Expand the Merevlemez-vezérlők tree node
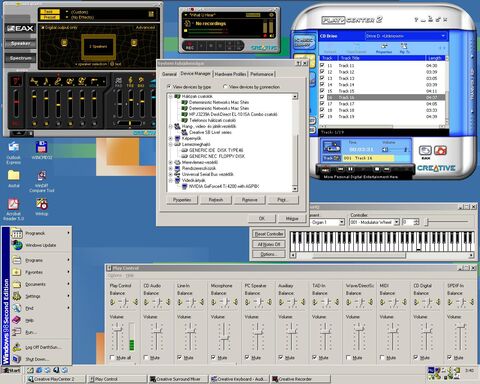The height and width of the screenshot is (384, 480). (171, 162)
